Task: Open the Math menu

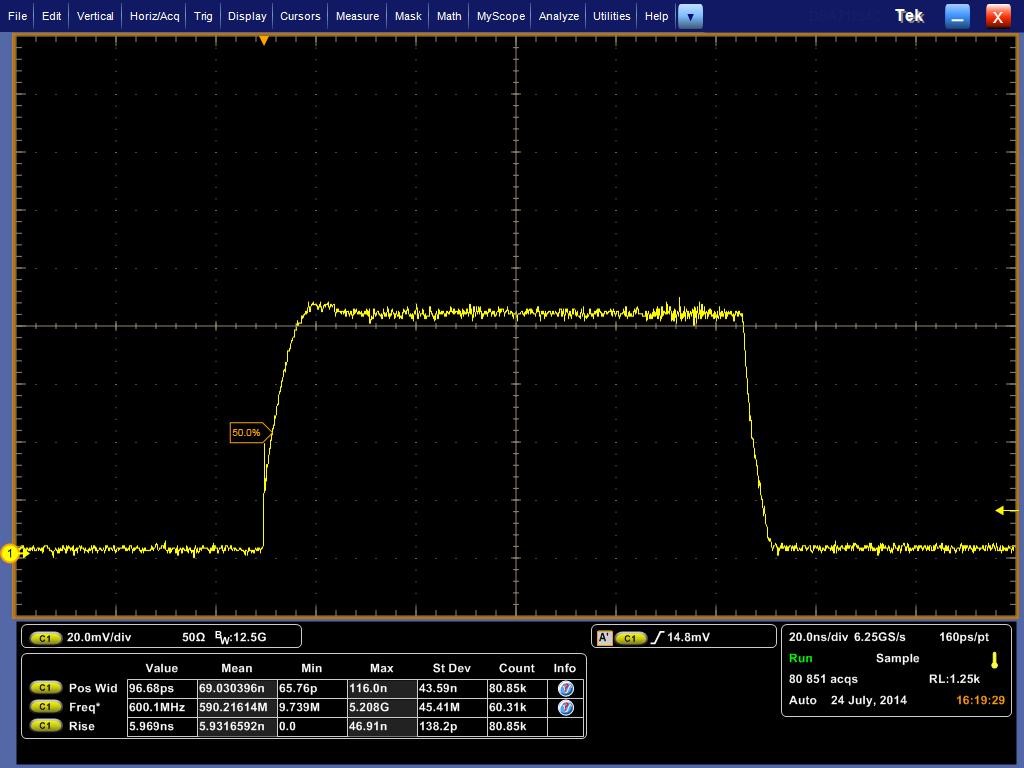Action: point(448,16)
